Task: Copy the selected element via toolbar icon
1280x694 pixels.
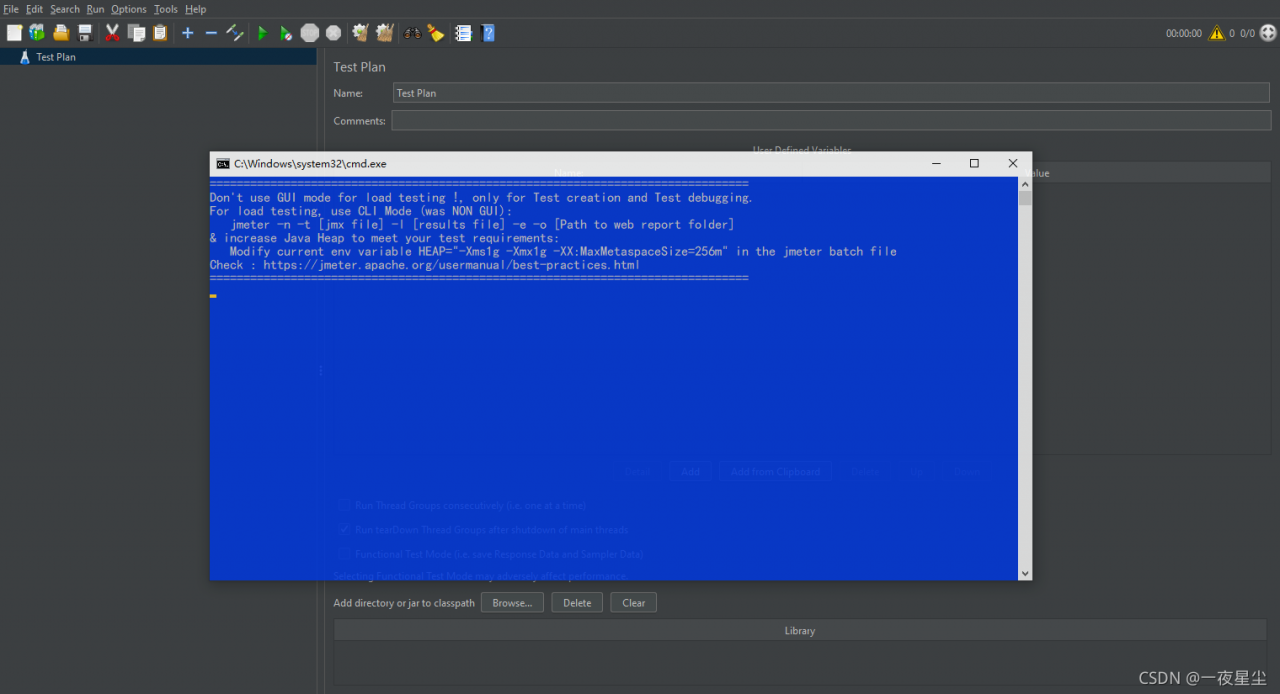Action: [x=136, y=33]
